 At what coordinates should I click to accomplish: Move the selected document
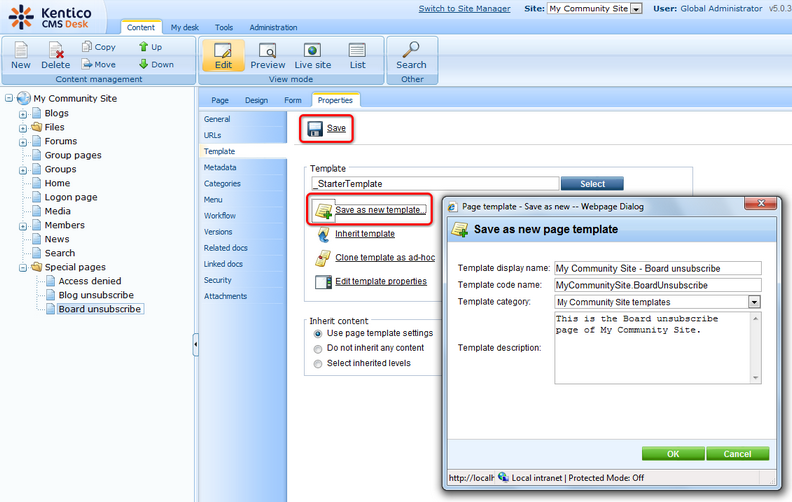point(99,64)
